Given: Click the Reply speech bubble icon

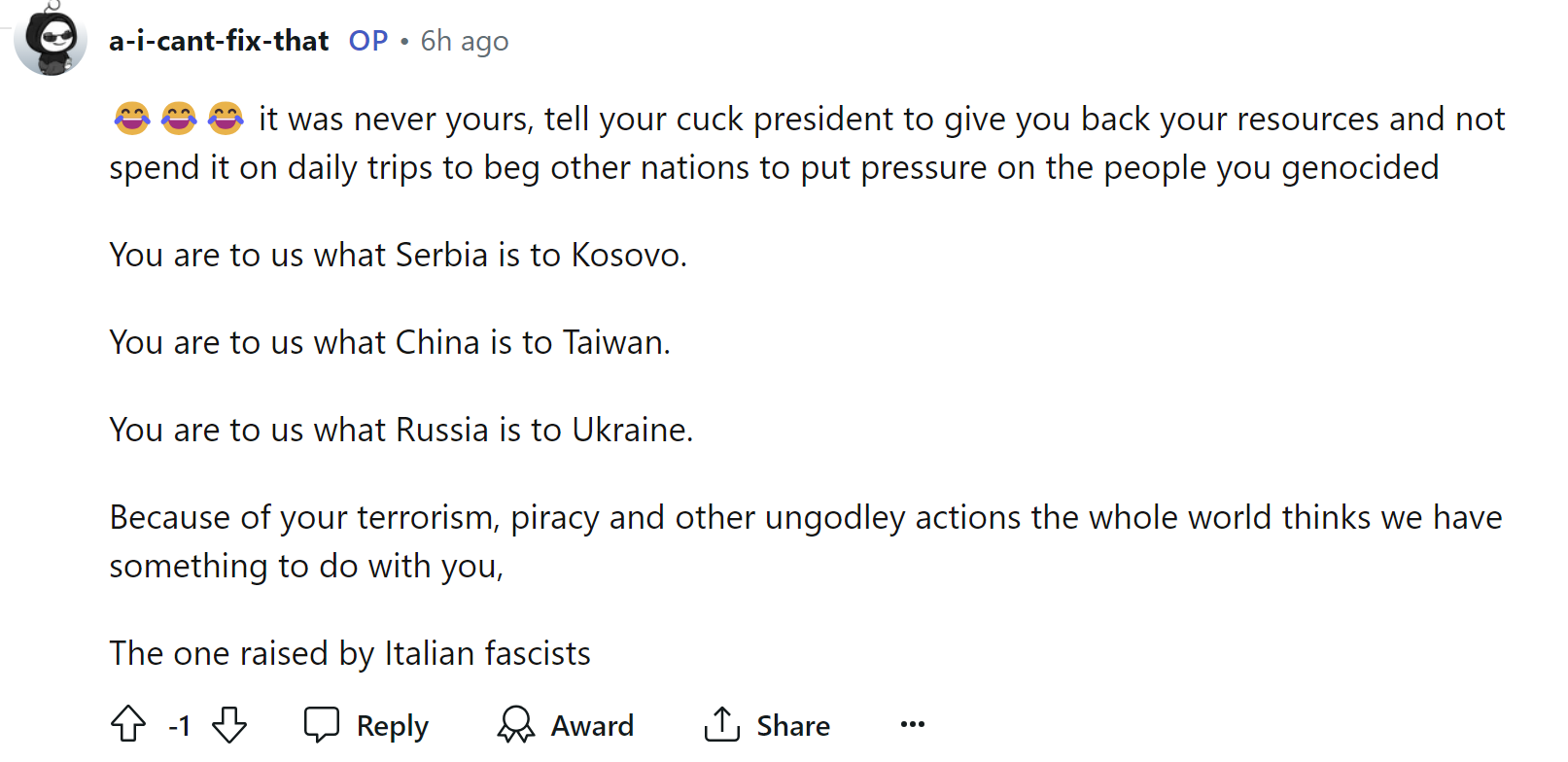Looking at the screenshot, I should click(322, 724).
